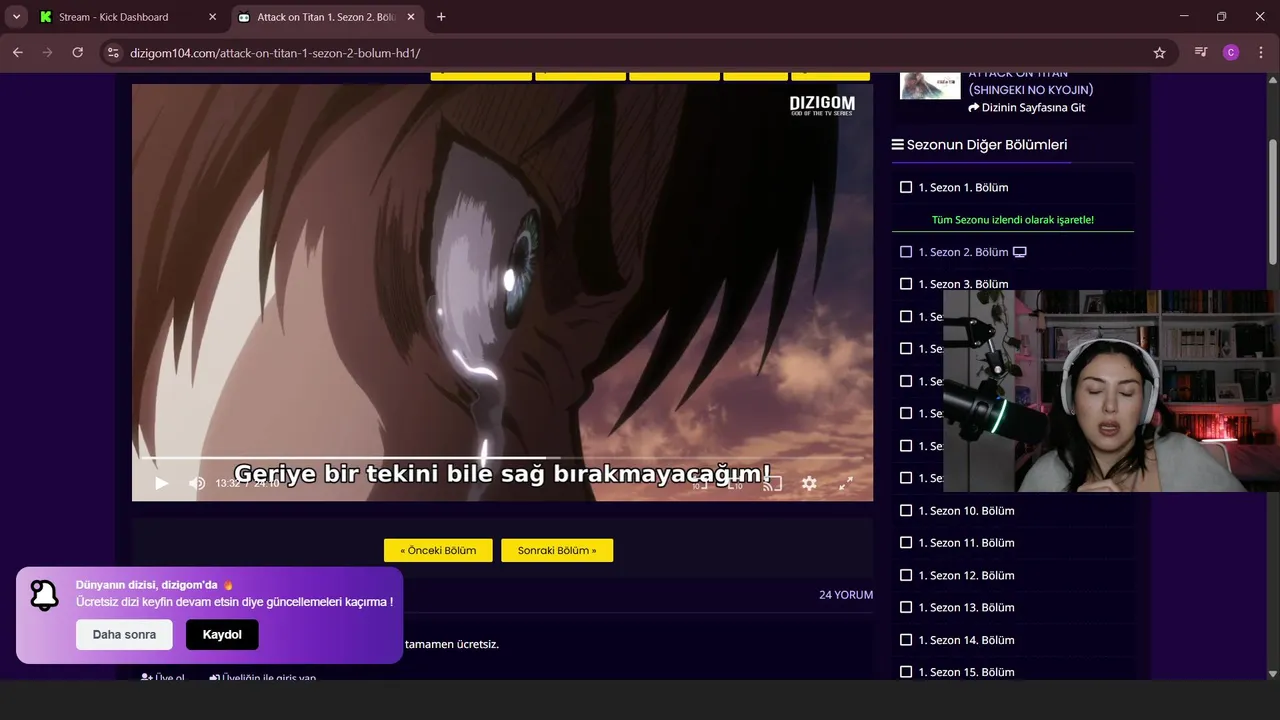1280x720 pixels.
Task: Skip the video forward ten seconds
Action: (x=735, y=483)
